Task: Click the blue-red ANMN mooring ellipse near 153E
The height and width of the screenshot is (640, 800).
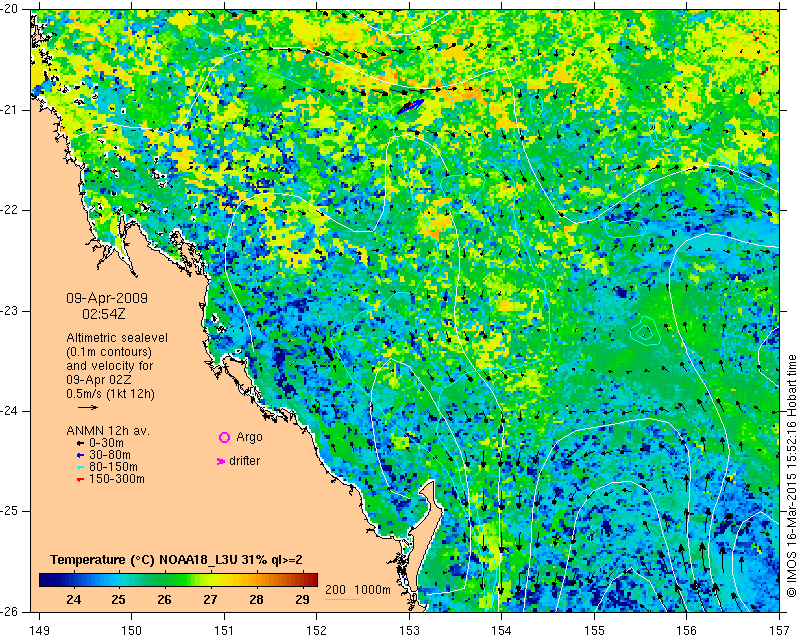Action: coord(411,106)
